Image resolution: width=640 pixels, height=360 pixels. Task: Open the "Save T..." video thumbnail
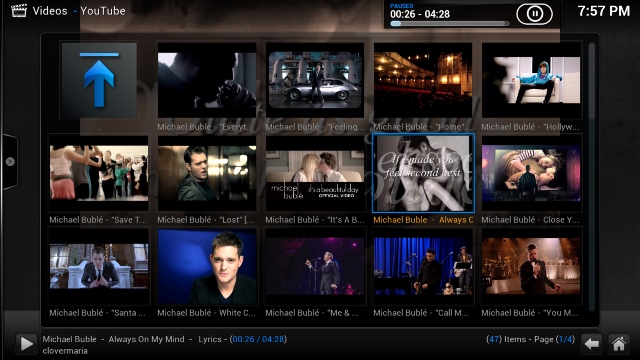coord(99,173)
